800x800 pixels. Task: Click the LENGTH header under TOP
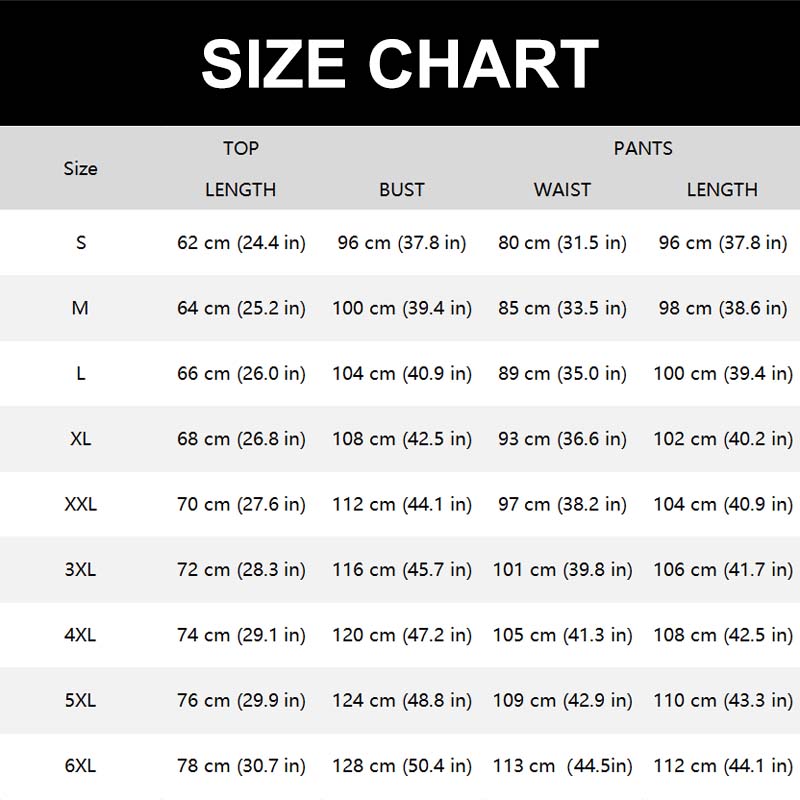click(x=241, y=190)
